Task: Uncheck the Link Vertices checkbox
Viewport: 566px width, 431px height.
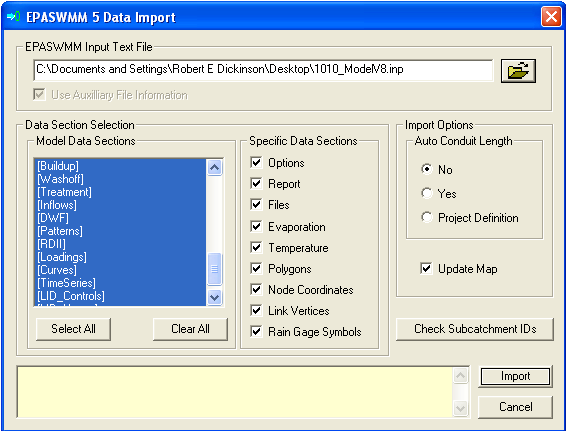Action: (x=256, y=310)
